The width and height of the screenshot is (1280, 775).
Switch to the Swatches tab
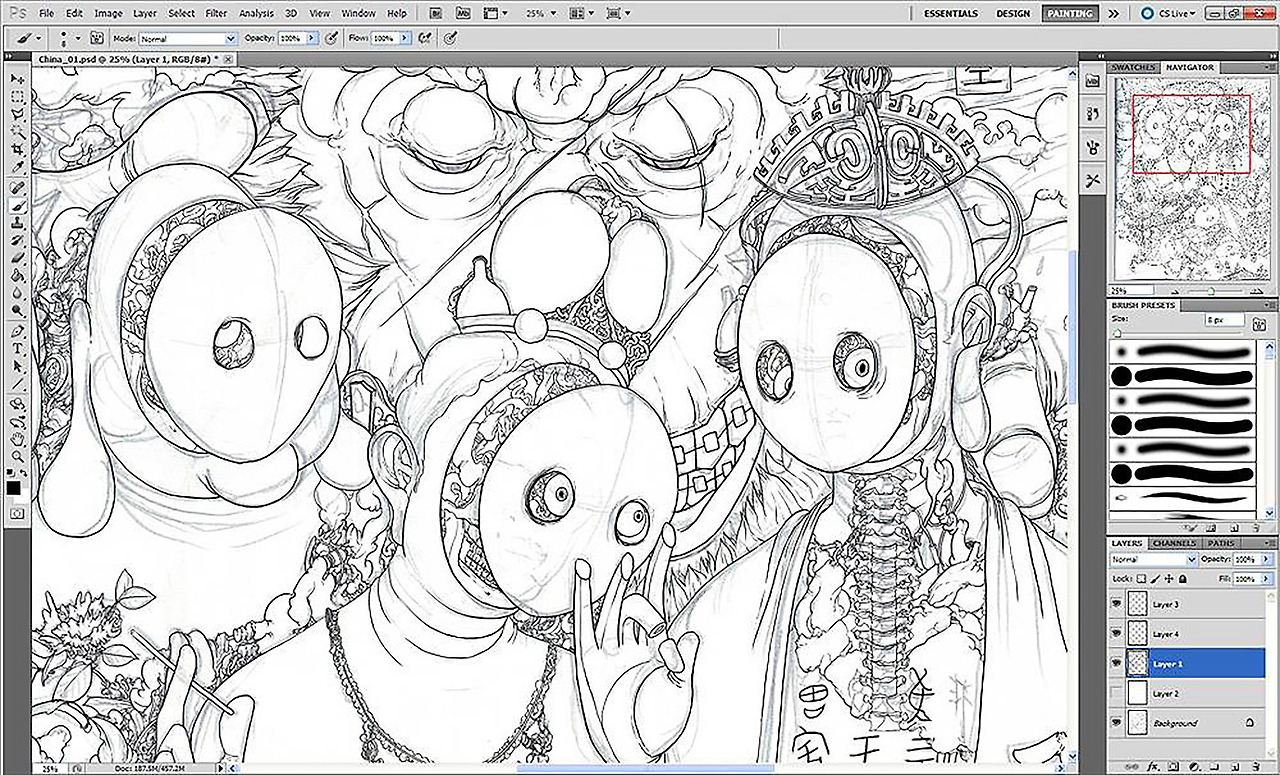coord(1133,67)
